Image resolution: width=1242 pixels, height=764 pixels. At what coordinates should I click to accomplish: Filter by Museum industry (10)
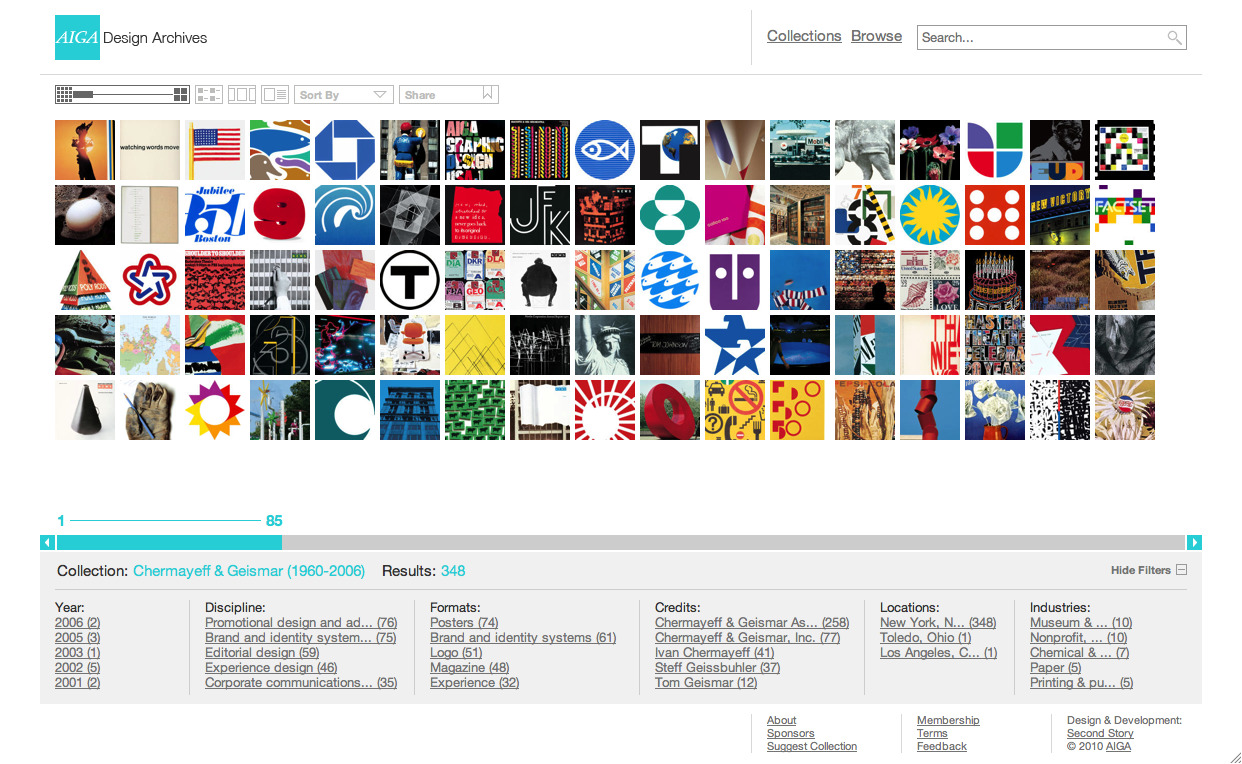[1081, 623]
